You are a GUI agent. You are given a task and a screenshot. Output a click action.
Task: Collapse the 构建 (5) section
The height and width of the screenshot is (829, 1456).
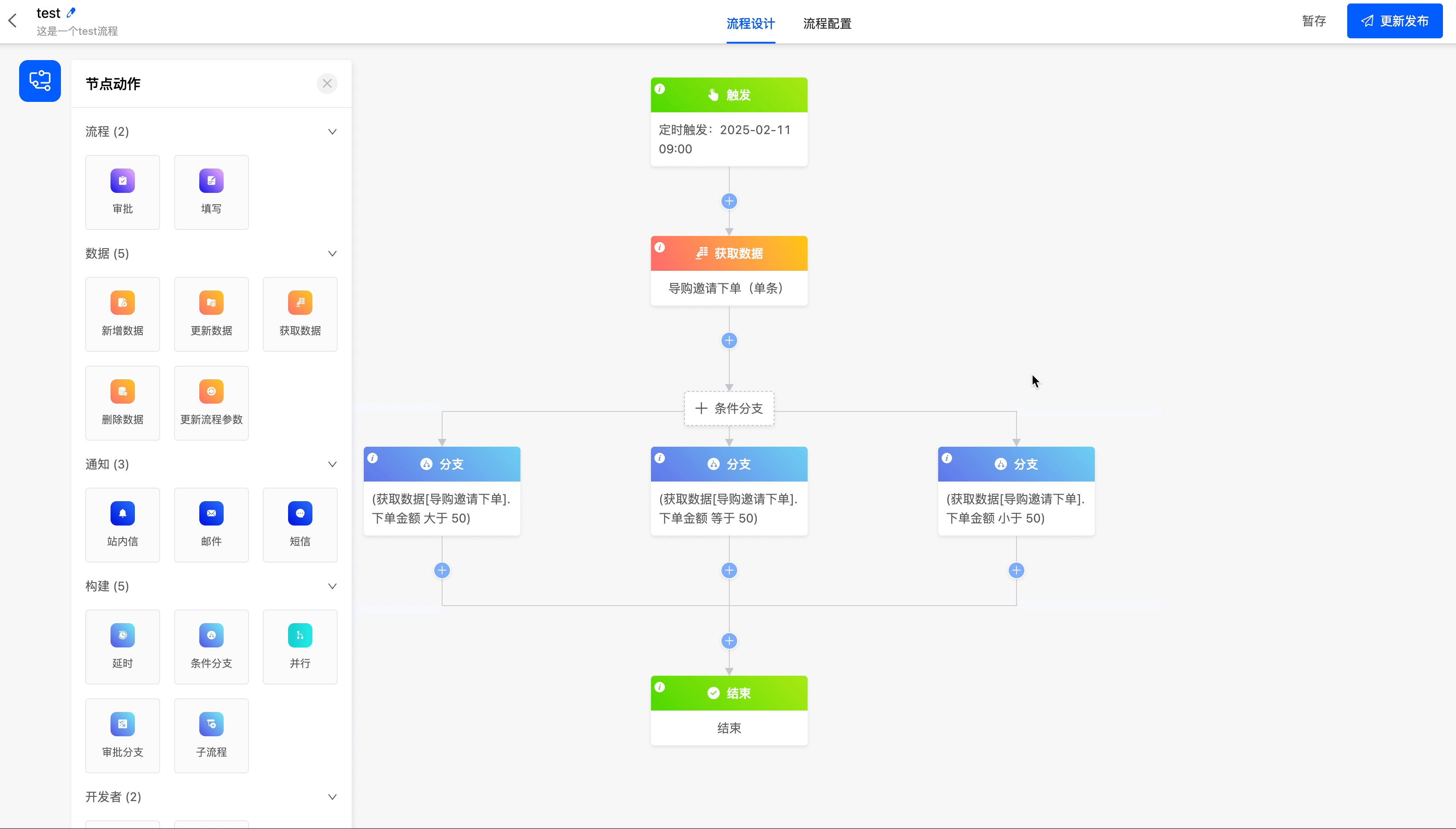332,586
